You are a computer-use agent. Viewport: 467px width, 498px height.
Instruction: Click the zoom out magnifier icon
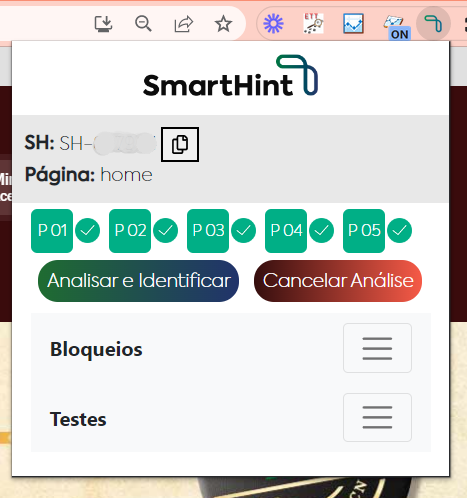[143, 24]
